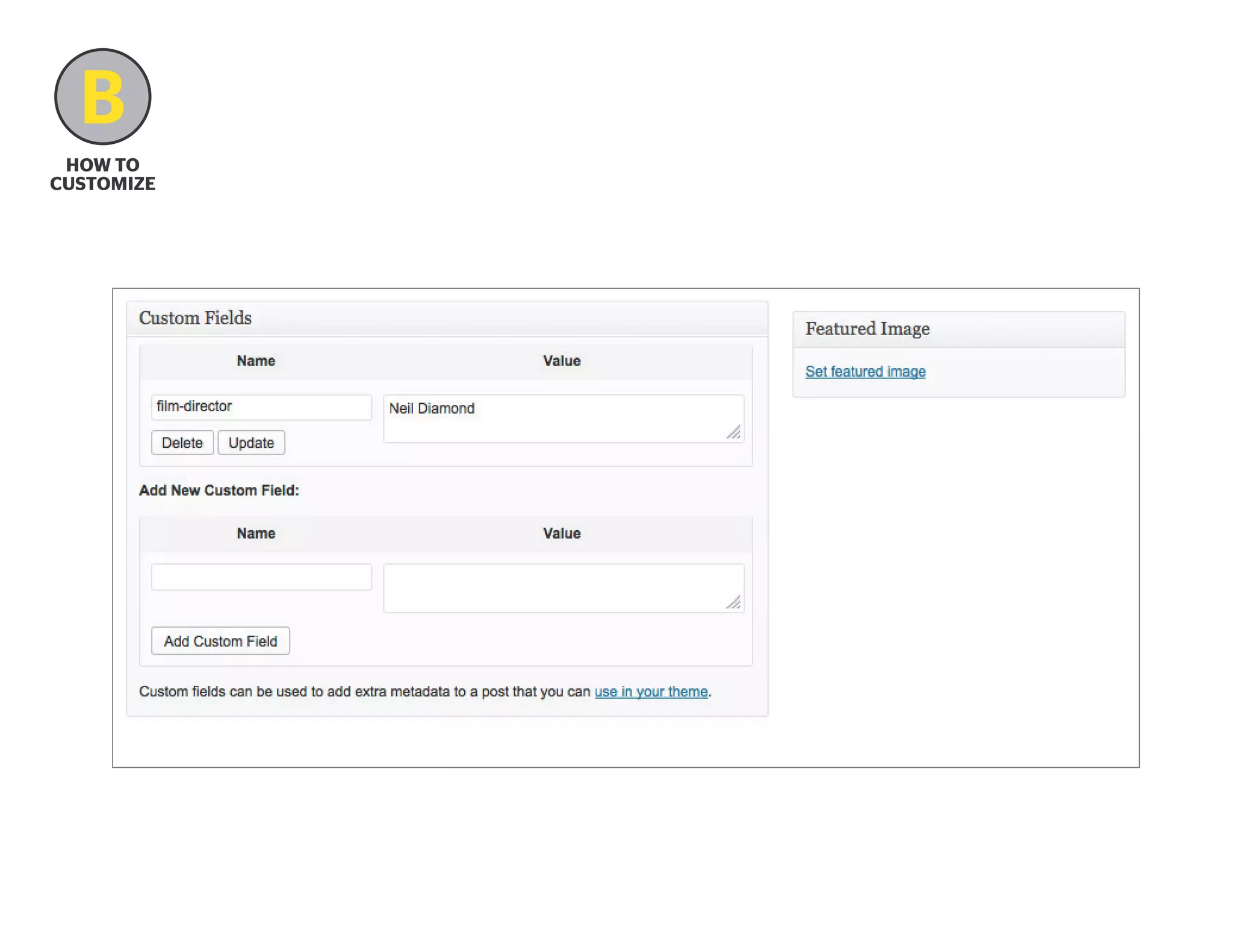Click the Add Custom Field button

pyautogui.click(x=220, y=641)
